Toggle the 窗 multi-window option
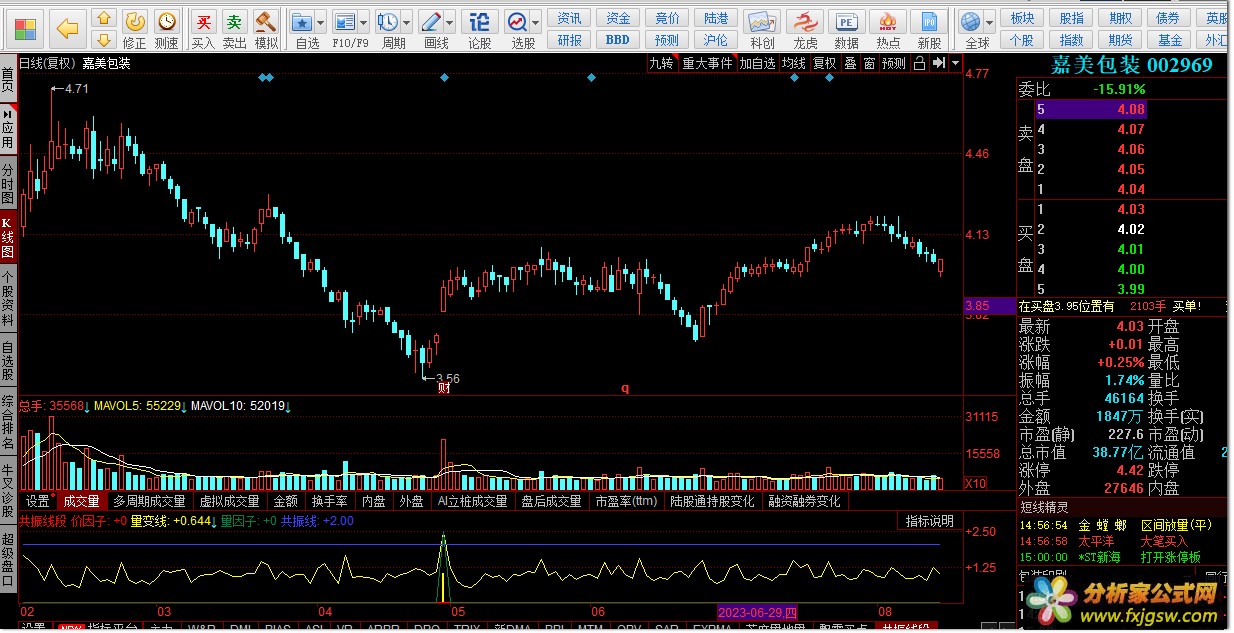Screen dimensions: 1234x633 (x=869, y=62)
